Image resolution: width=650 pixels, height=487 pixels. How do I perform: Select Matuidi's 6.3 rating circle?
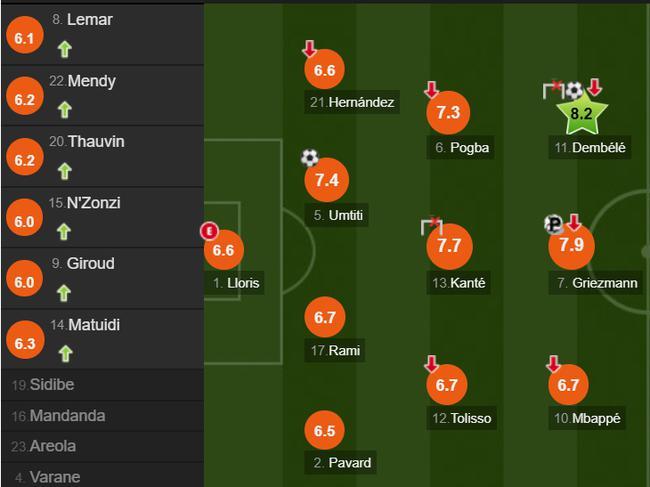coord(25,343)
